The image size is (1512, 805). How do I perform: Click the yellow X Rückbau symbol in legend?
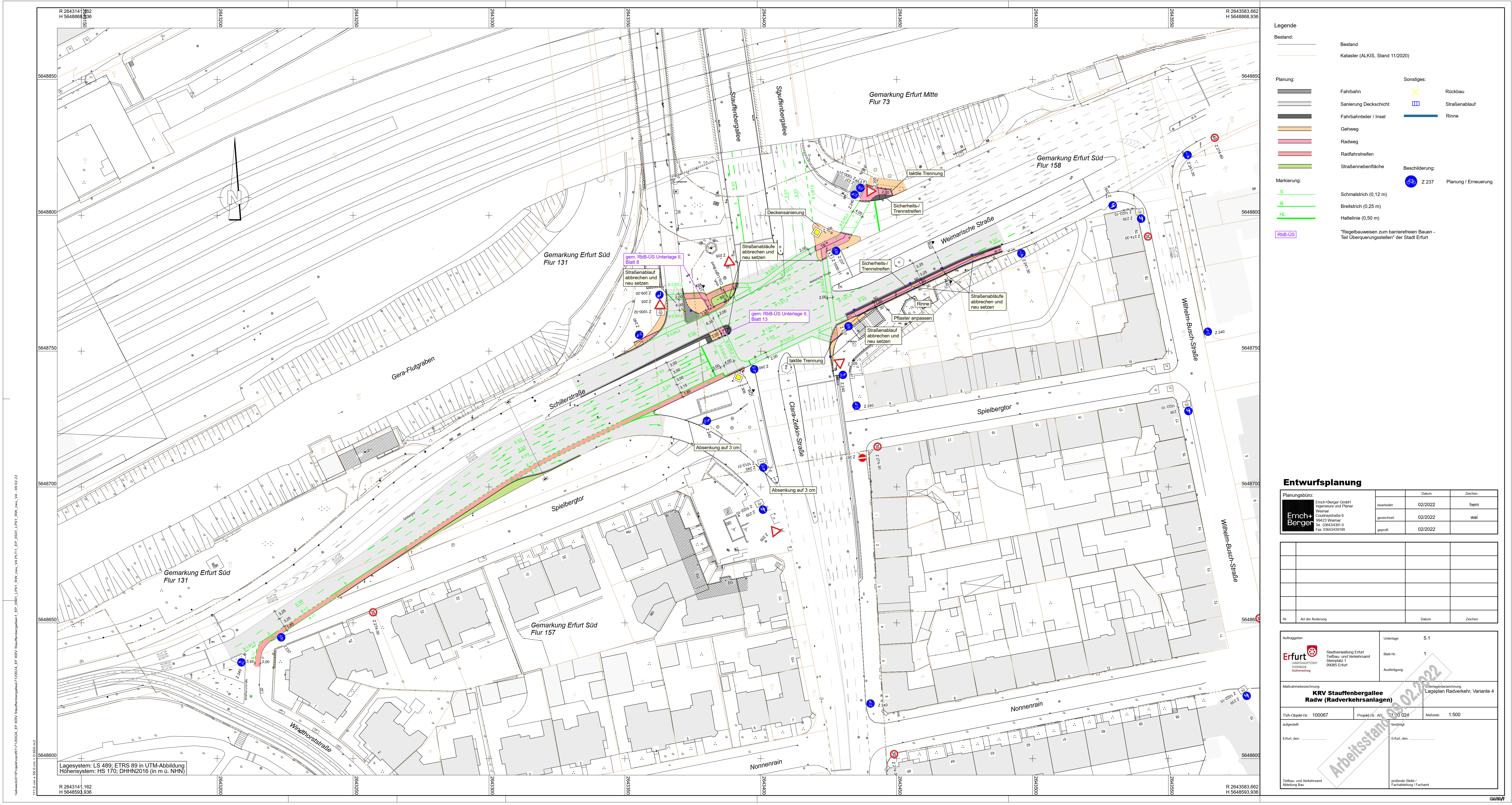click(x=1415, y=92)
